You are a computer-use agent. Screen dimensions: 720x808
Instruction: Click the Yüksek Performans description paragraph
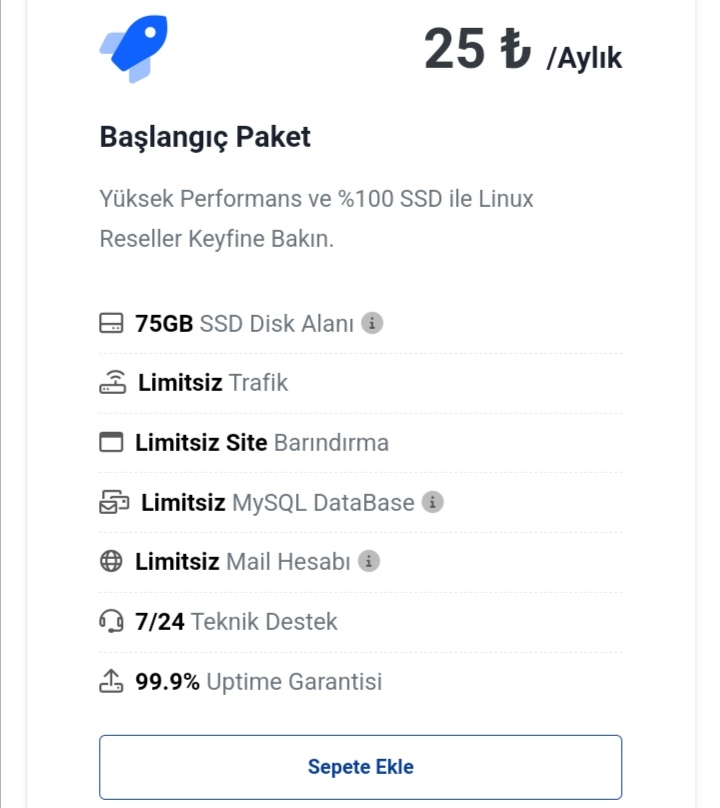[316, 218]
